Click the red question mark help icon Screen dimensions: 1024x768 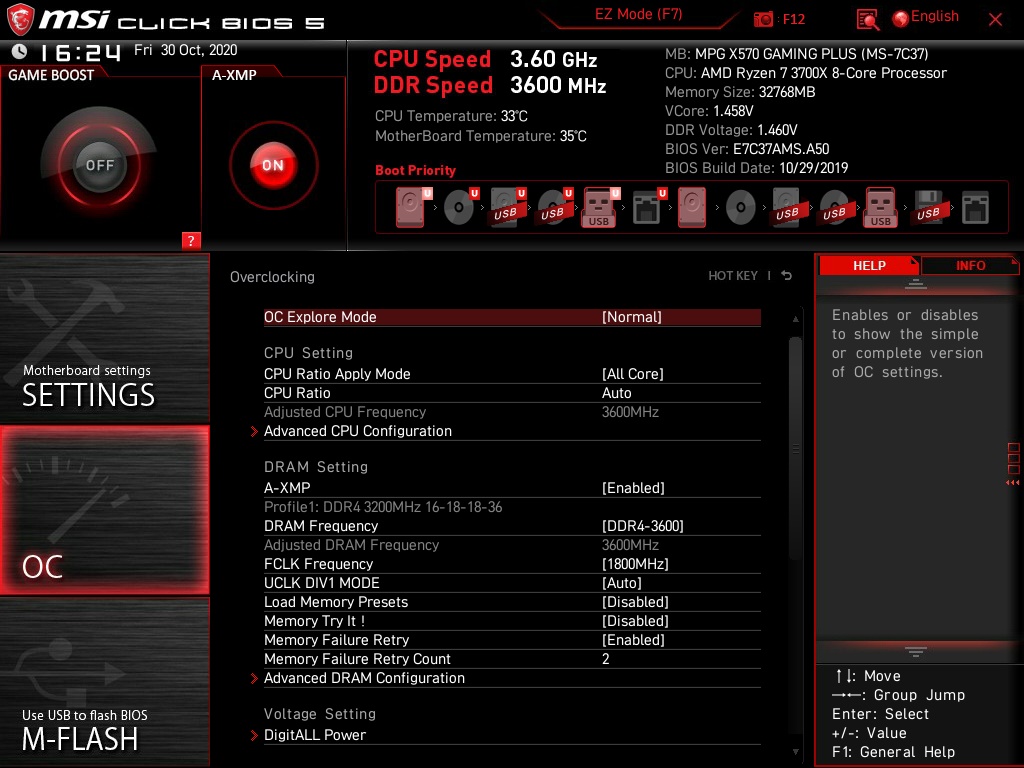pos(191,240)
